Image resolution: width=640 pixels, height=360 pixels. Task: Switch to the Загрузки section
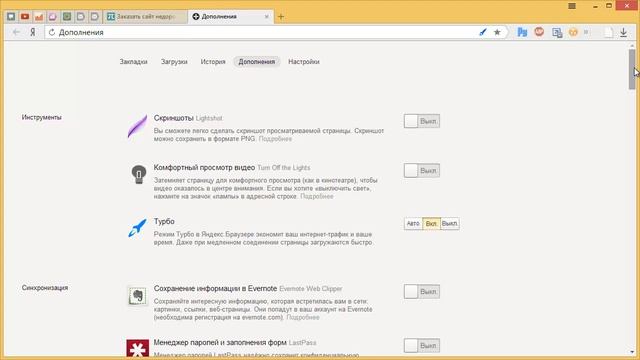coord(174,62)
